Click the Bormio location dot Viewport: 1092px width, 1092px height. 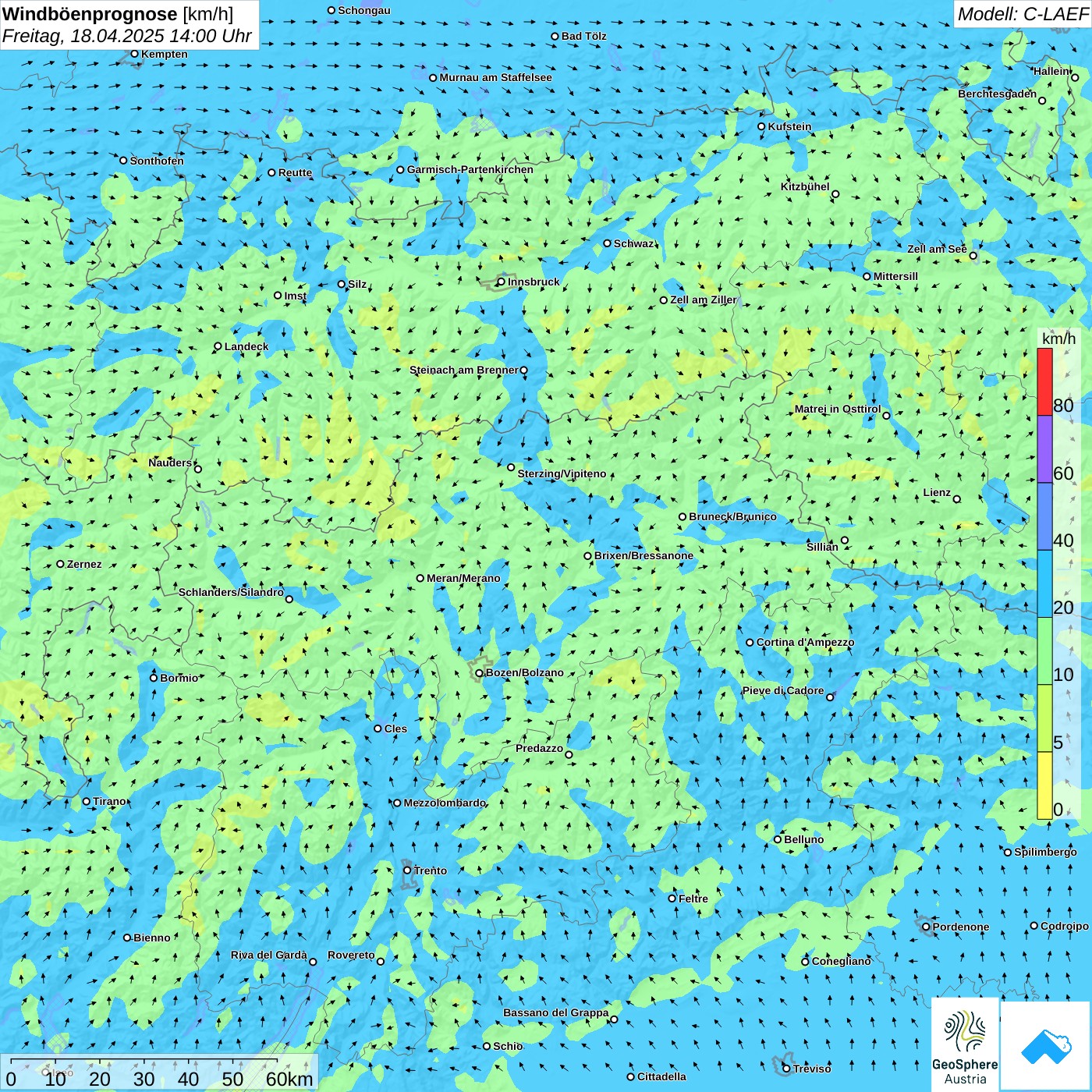(154, 678)
